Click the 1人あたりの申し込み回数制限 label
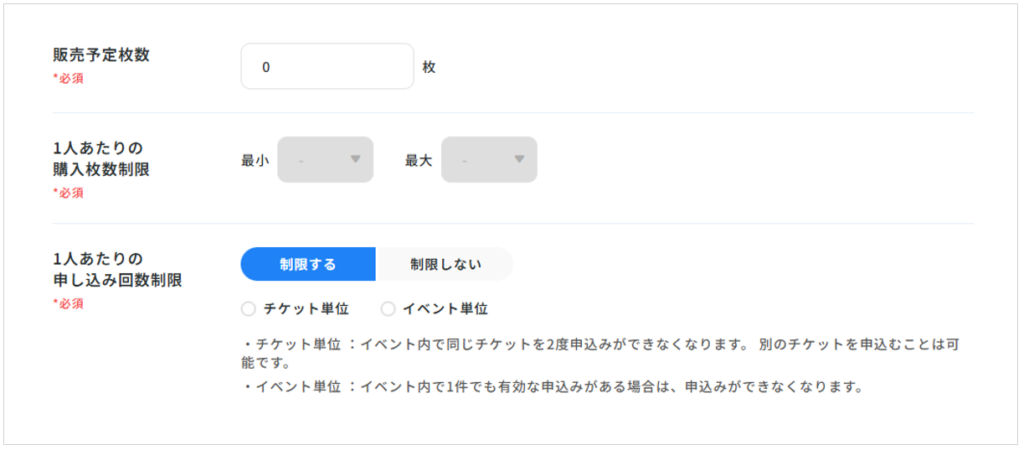1024x450 pixels. [x=117, y=270]
